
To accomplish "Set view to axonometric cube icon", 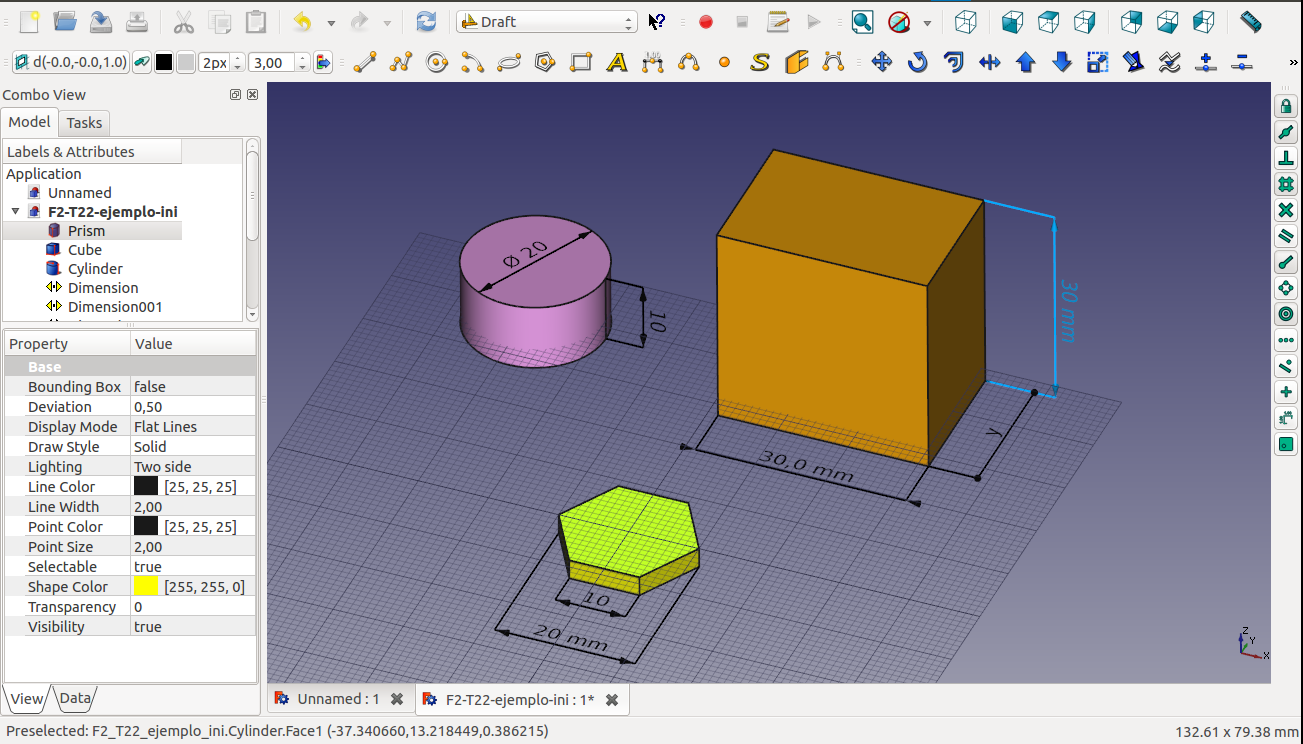I will (965, 21).
